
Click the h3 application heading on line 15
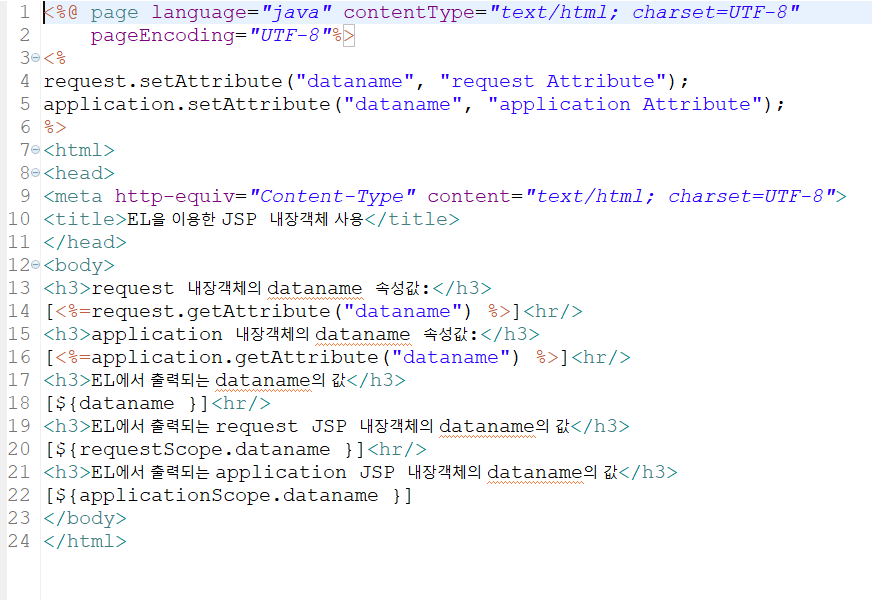pyautogui.click(x=291, y=334)
